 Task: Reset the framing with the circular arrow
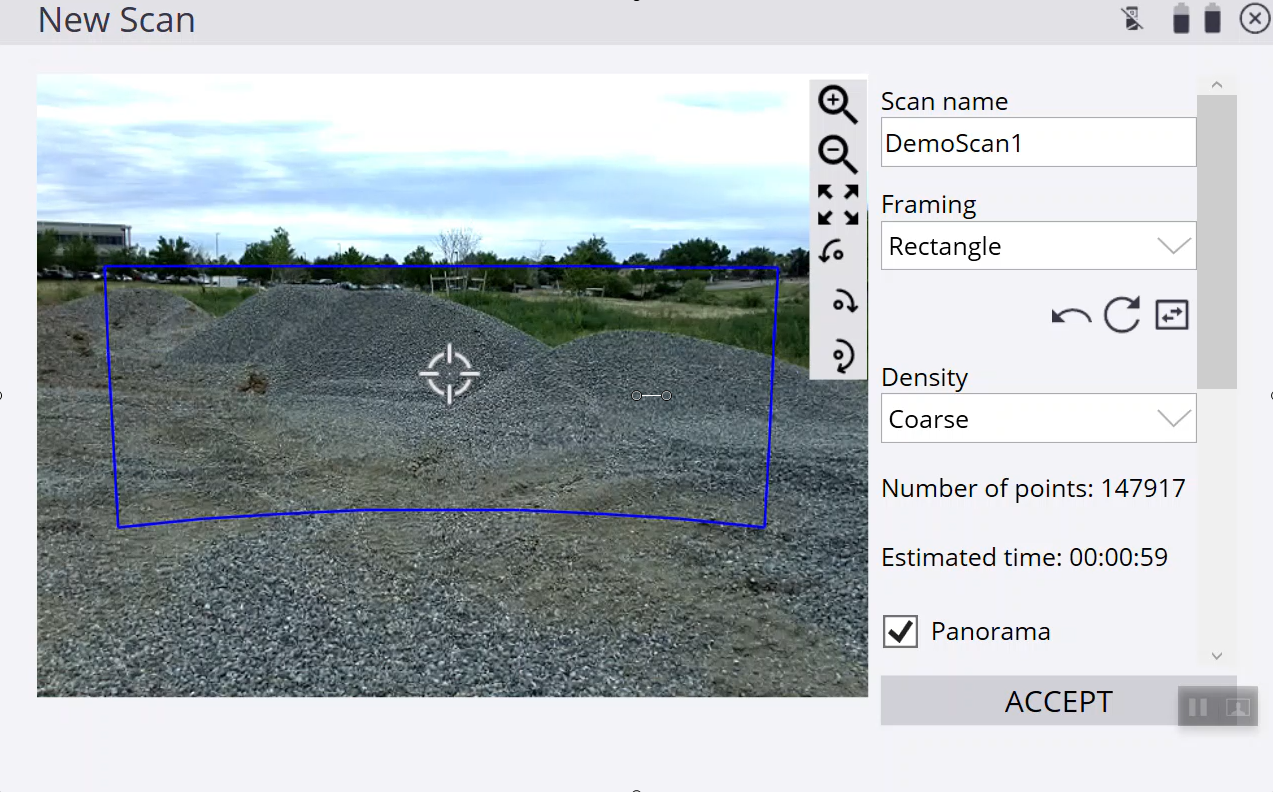pyautogui.click(x=1122, y=315)
